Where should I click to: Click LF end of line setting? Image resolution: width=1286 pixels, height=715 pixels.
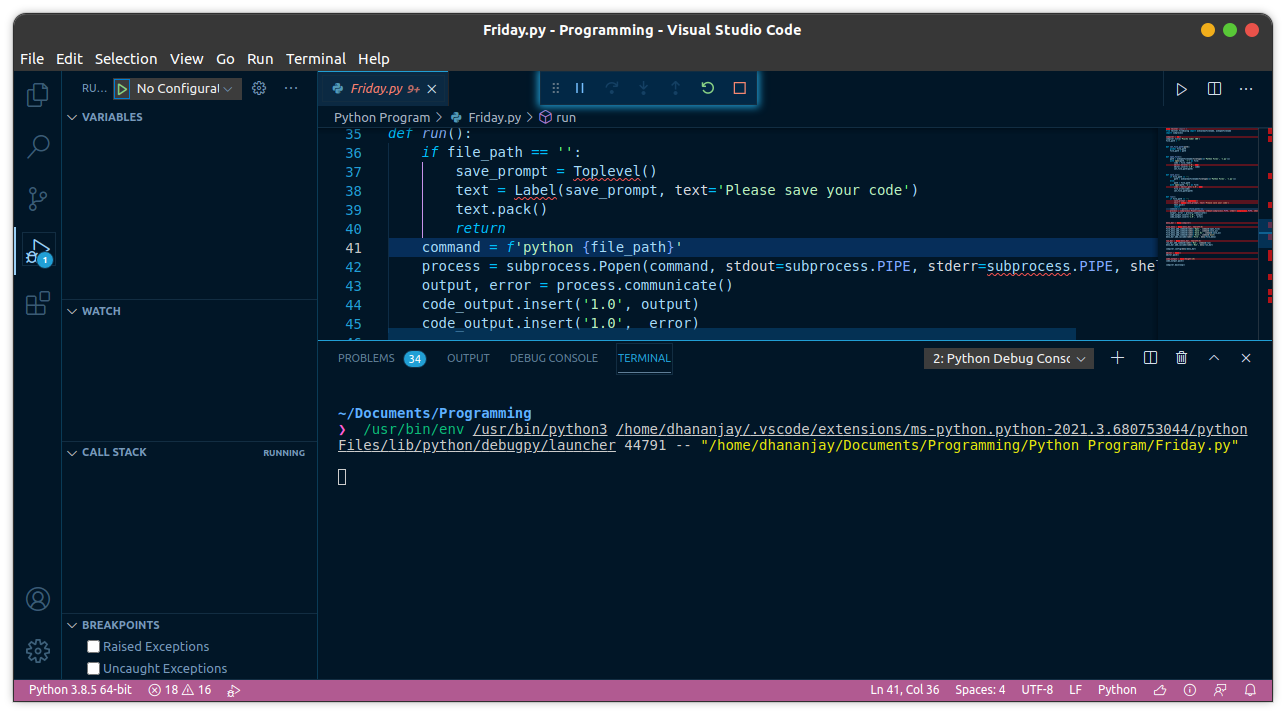pos(1075,690)
